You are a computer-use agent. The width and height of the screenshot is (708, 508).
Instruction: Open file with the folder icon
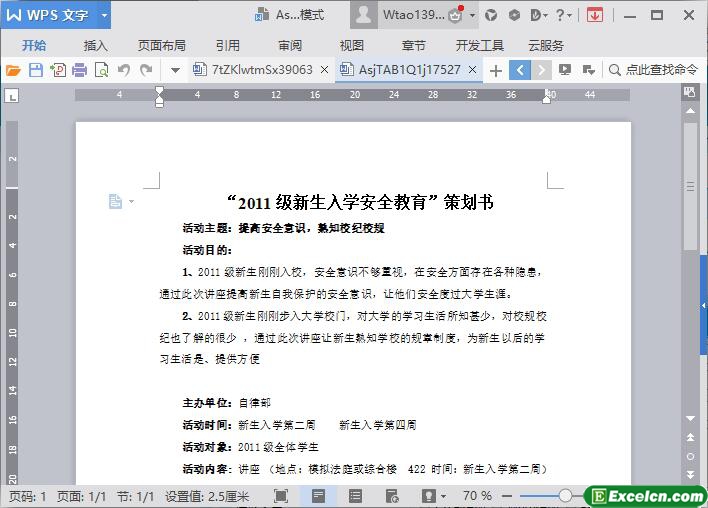[13, 70]
